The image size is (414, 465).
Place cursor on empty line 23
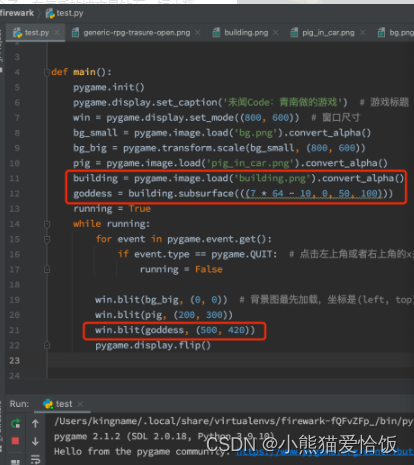pos(230,360)
